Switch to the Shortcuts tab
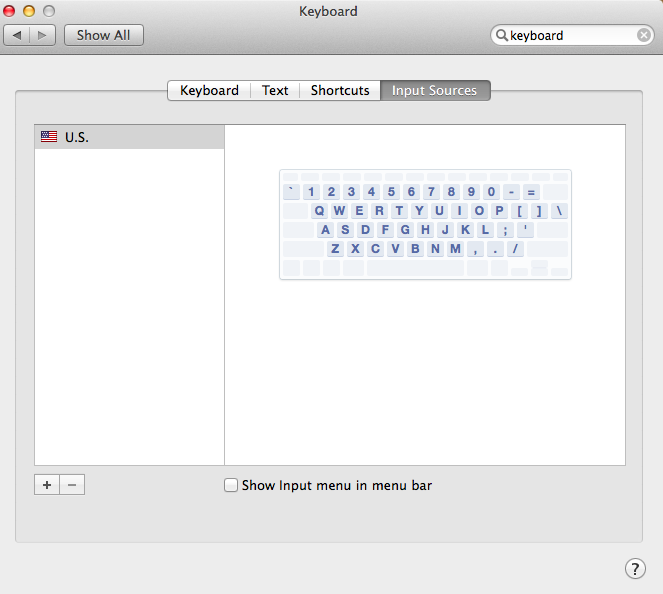The width and height of the screenshot is (663, 594). tap(340, 90)
